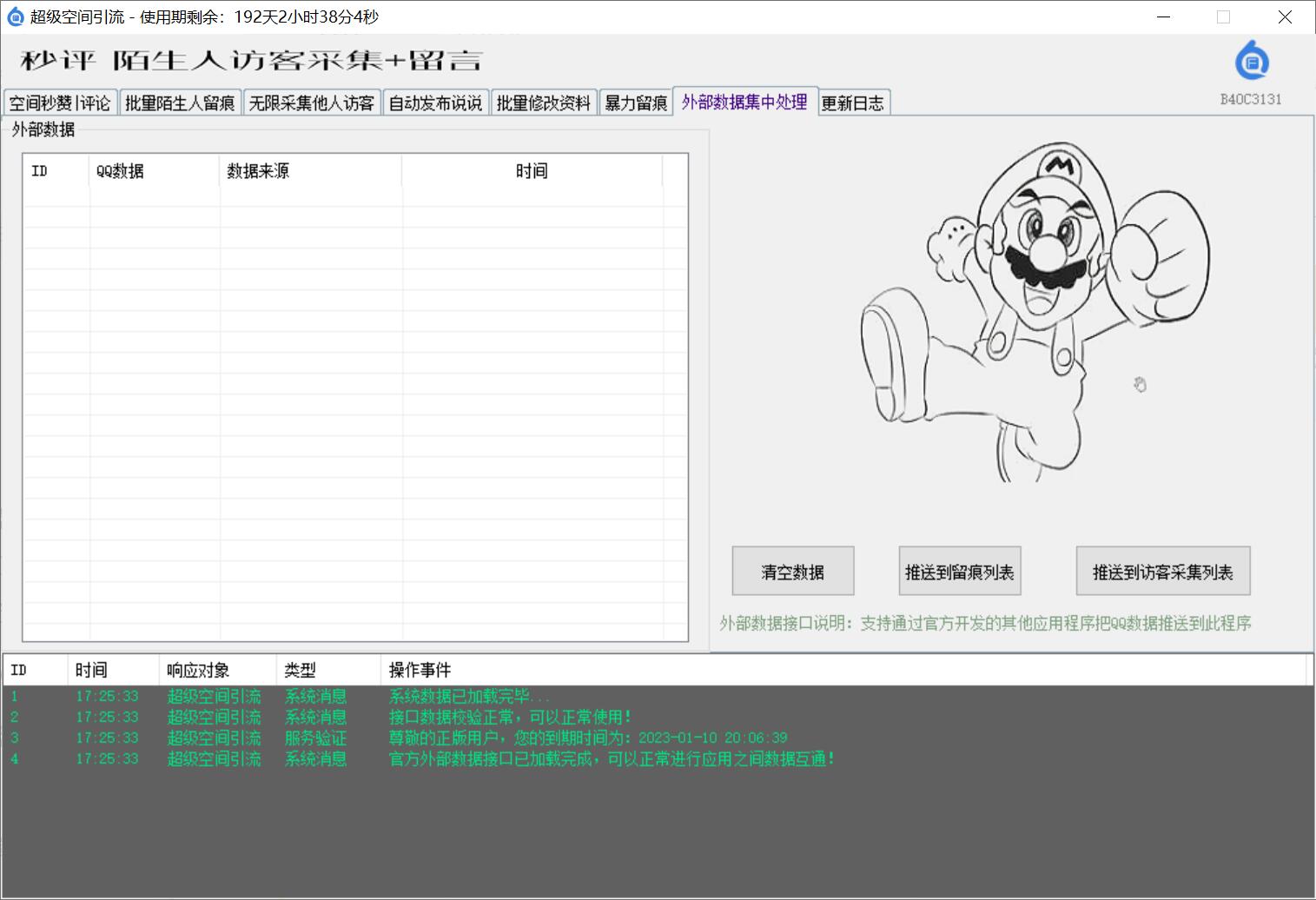
Task: Click the Mario cartoon image
Action: (x=1034, y=311)
